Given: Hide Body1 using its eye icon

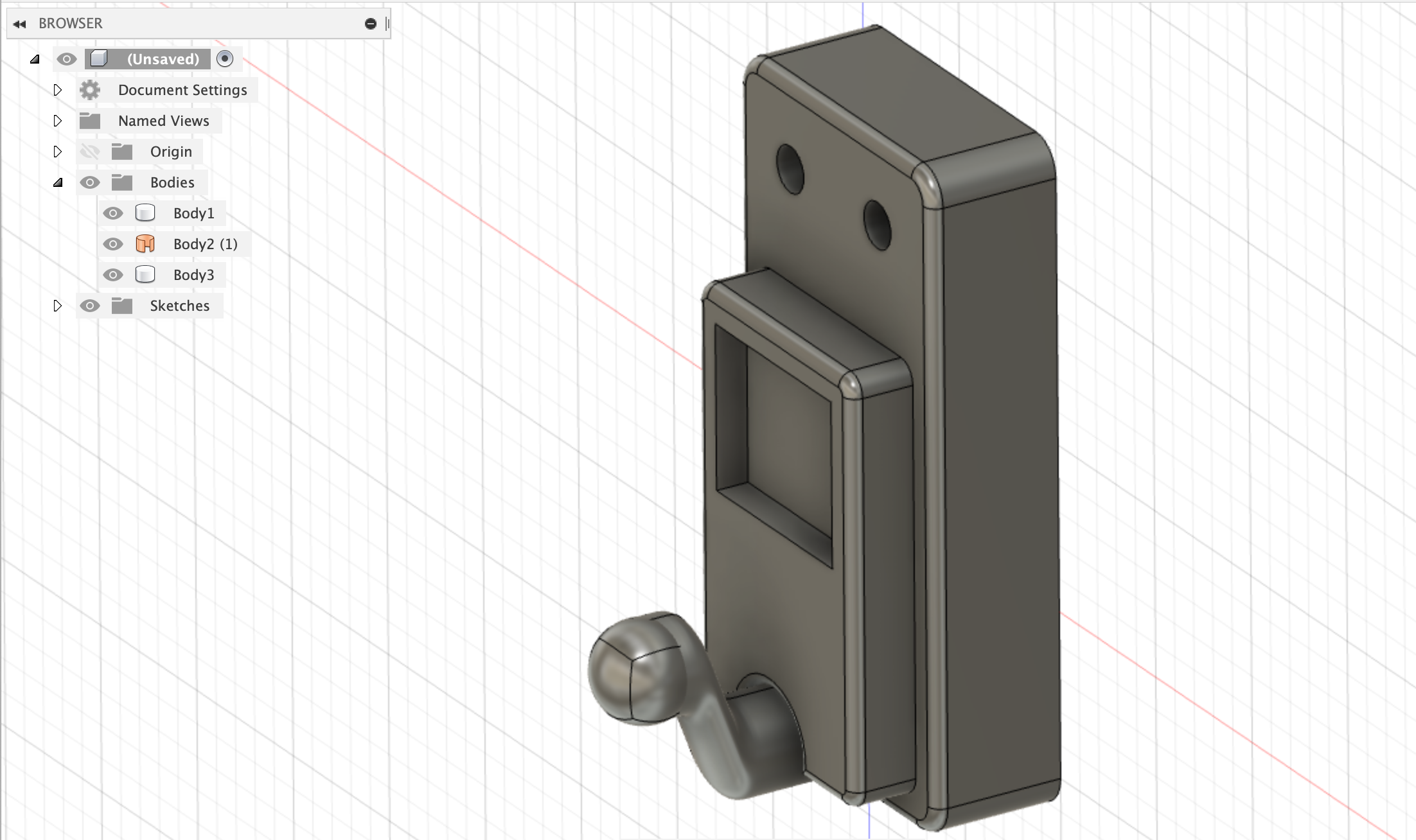Looking at the screenshot, I should coord(113,213).
